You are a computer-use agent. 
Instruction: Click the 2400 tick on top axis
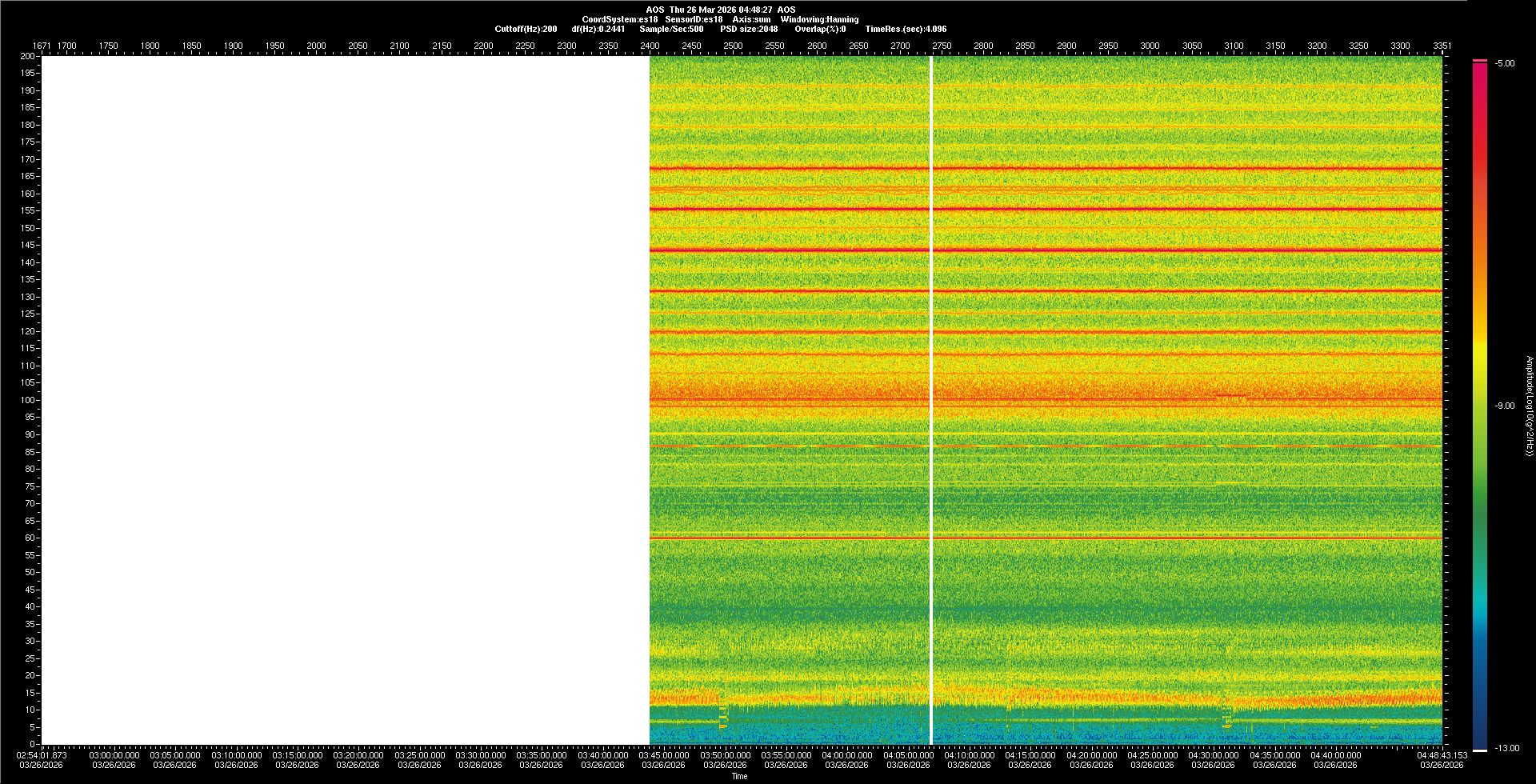(650, 46)
